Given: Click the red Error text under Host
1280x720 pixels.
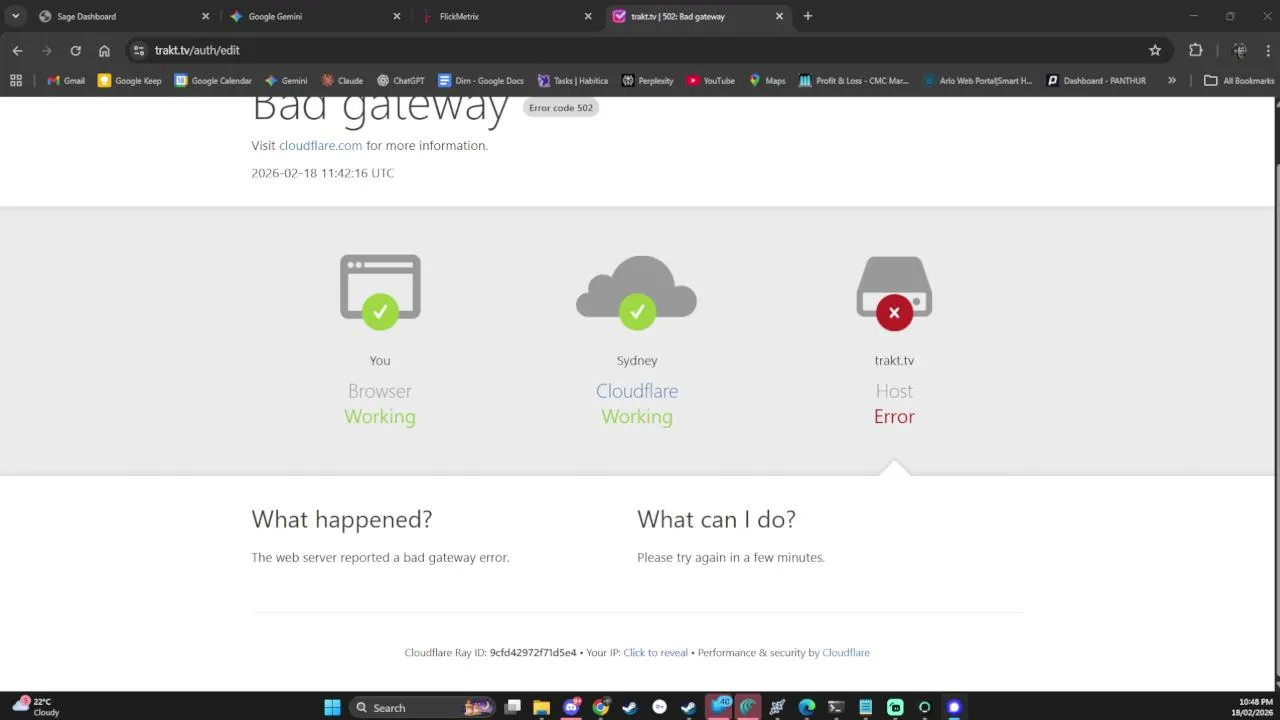Looking at the screenshot, I should (894, 417).
